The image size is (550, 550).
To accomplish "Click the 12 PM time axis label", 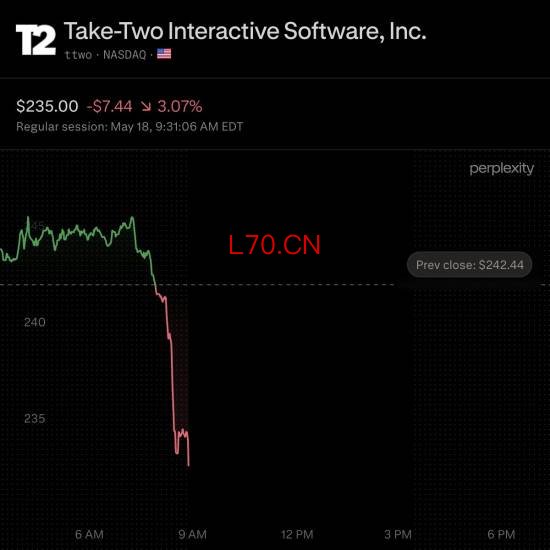I will pyautogui.click(x=297, y=535).
